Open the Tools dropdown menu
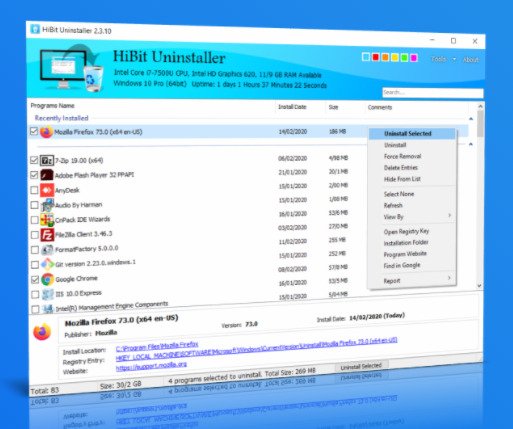This screenshot has height=429, width=513. point(443,59)
